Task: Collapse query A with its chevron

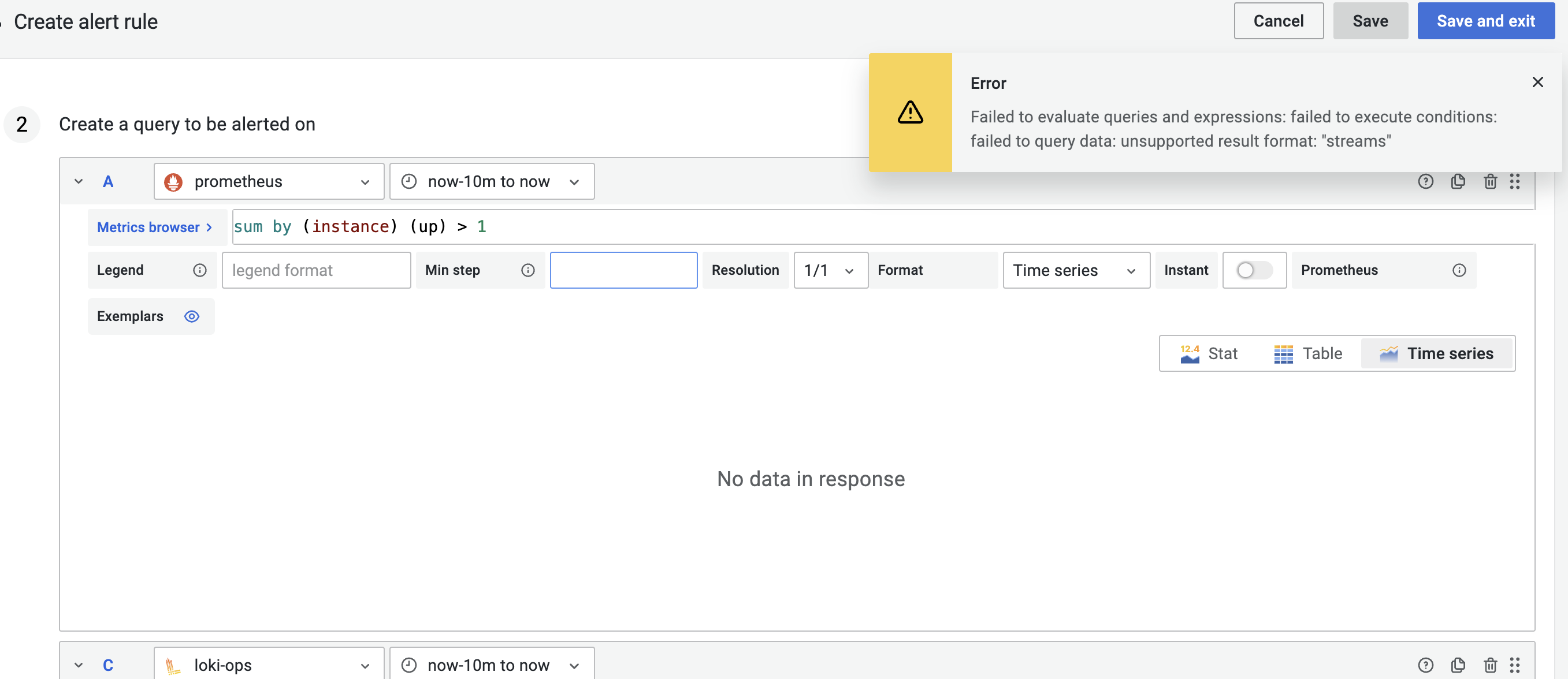Action: (x=78, y=181)
